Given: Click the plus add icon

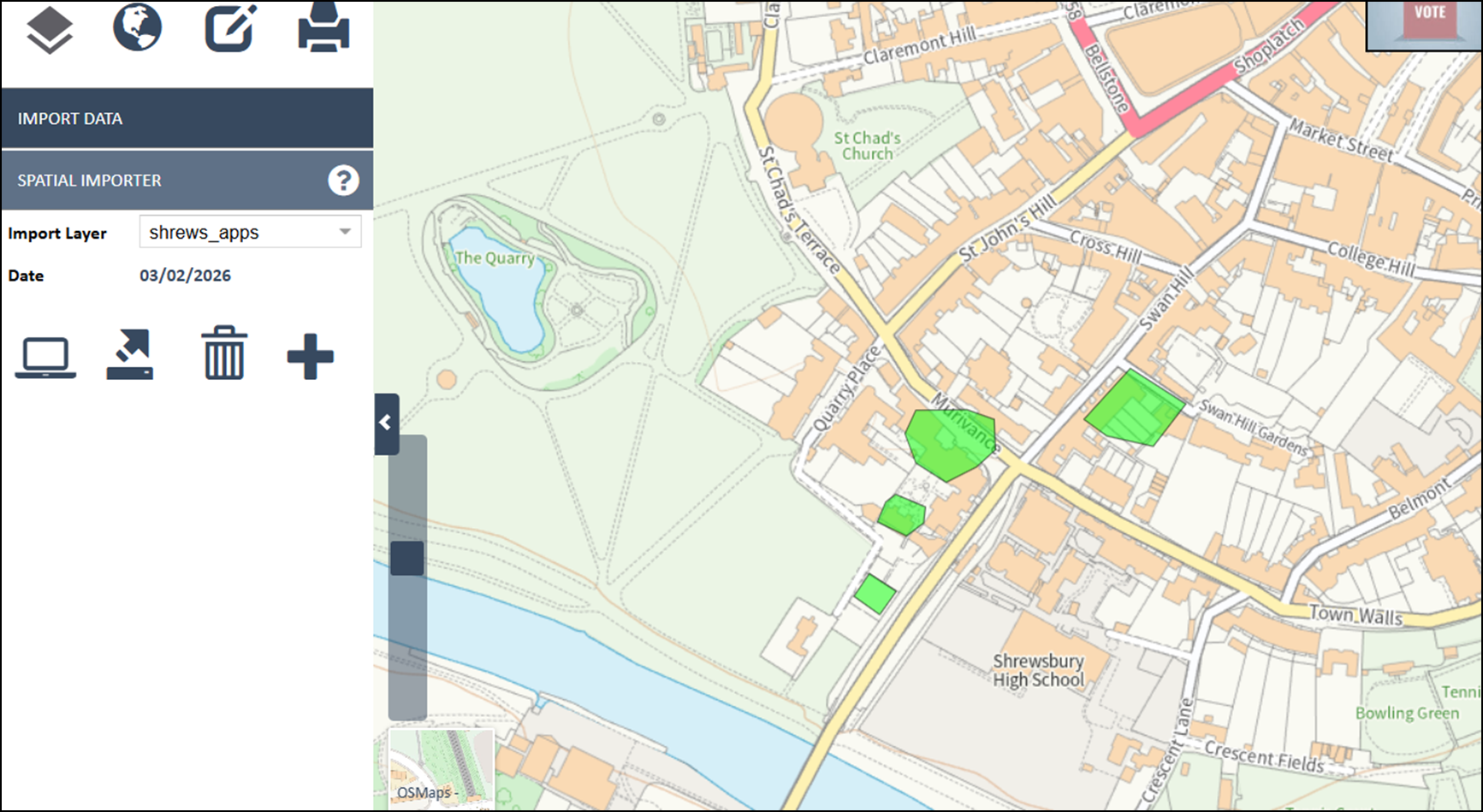Looking at the screenshot, I should point(310,356).
